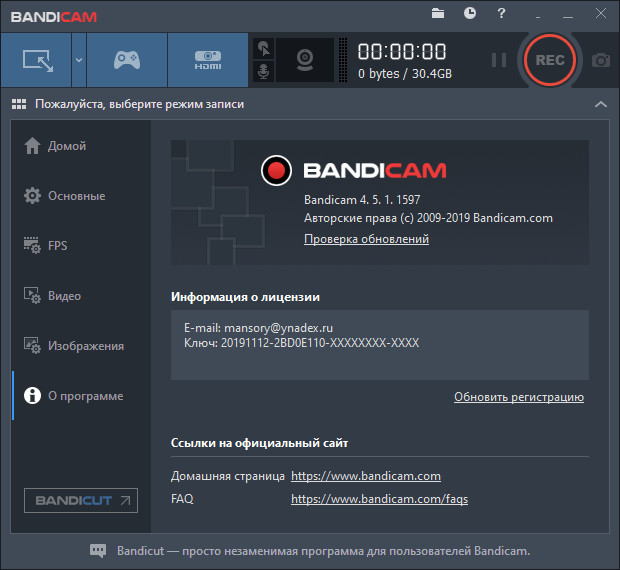Open the screen recording mode dropdown arrow
620x570 pixels.
click(x=78, y=60)
